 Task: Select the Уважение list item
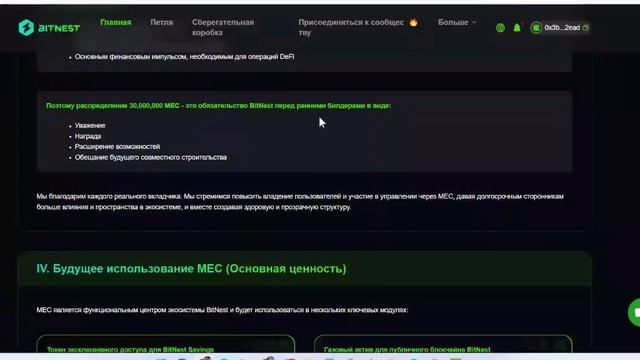(90, 125)
